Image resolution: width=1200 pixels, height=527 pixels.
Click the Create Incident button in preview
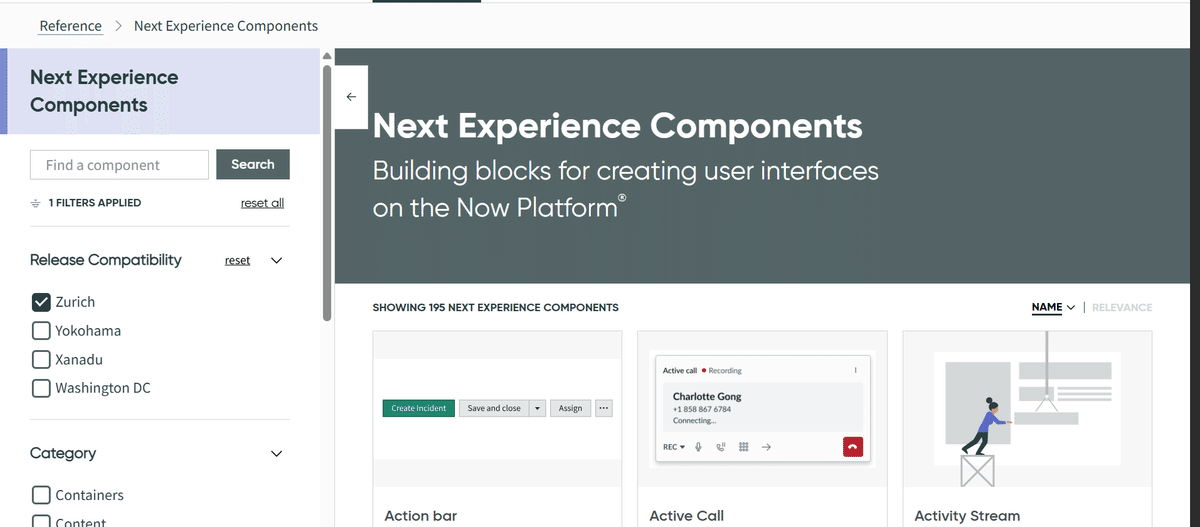(418, 408)
